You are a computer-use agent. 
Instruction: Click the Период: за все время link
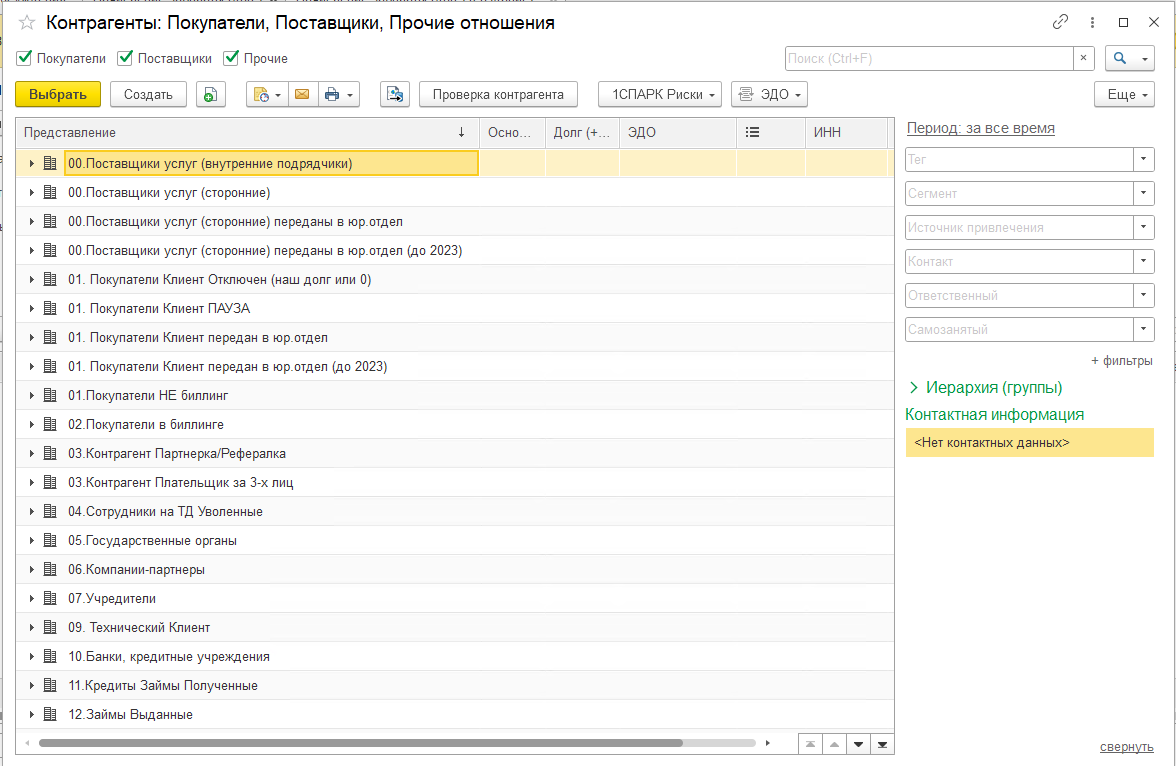[980, 128]
